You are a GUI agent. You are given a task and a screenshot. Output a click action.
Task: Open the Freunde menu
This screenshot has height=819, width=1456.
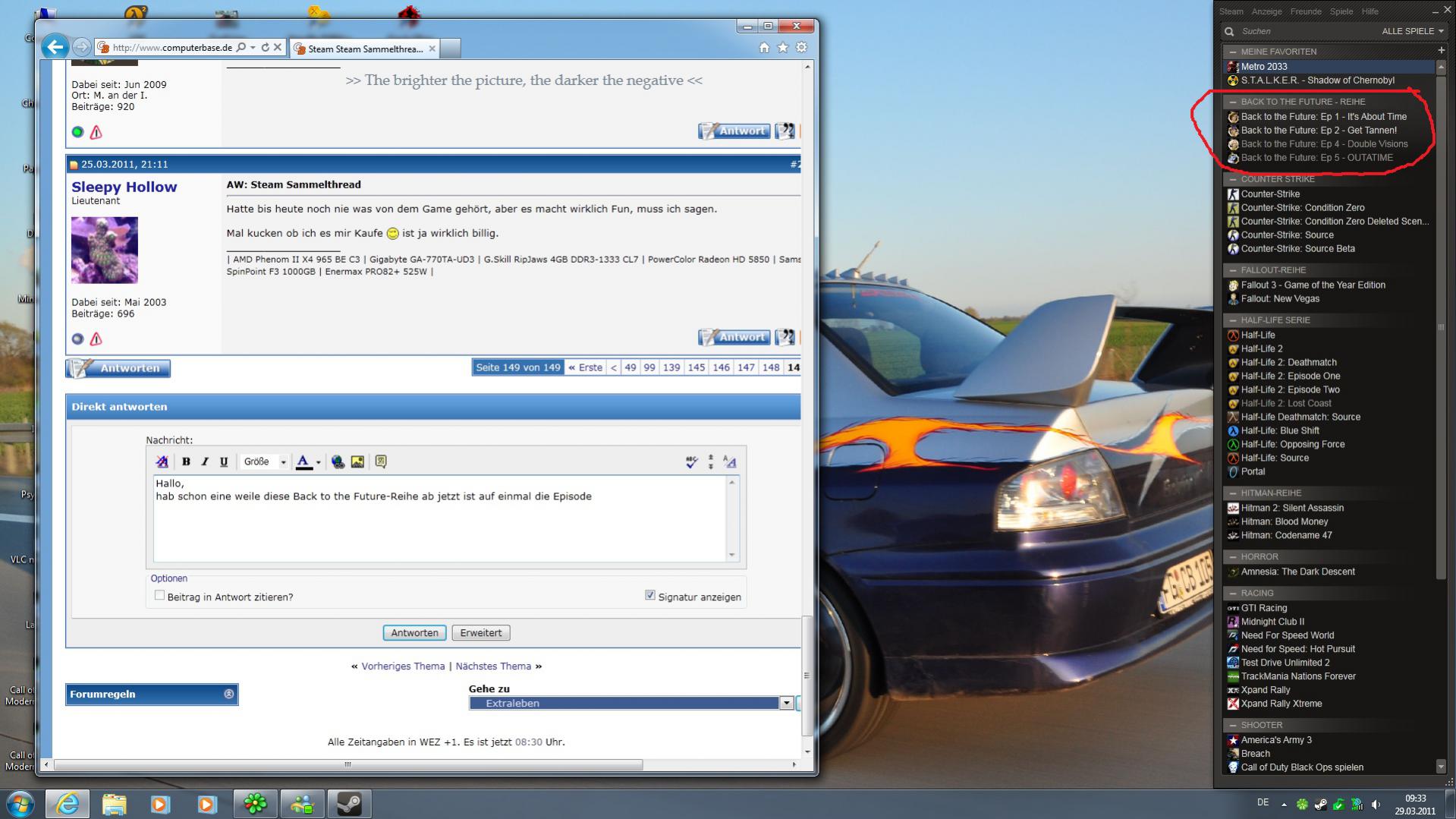pyautogui.click(x=1305, y=11)
